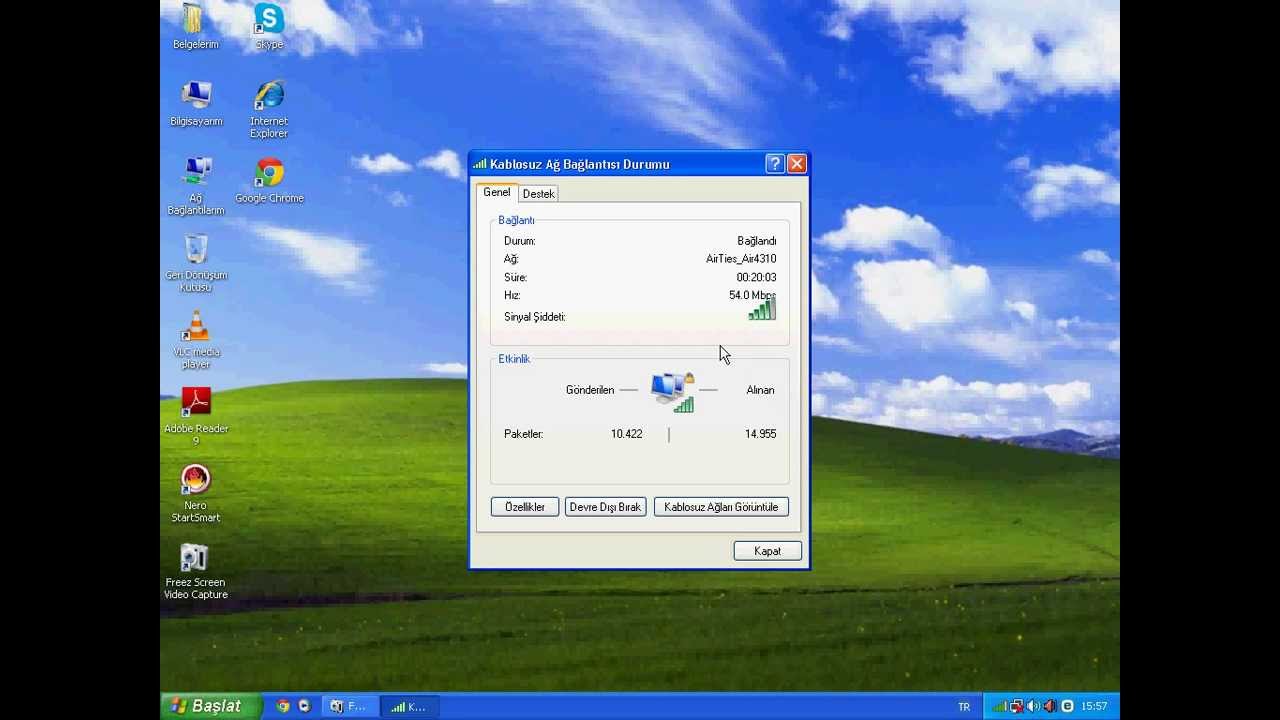Switch to the Genel tab

[497, 192]
